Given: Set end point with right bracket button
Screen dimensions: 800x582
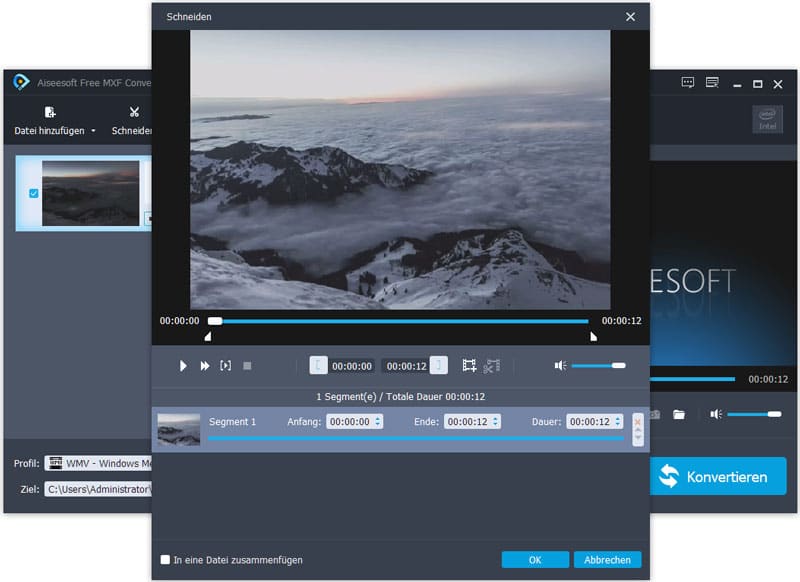Looking at the screenshot, I should [439, 365].
